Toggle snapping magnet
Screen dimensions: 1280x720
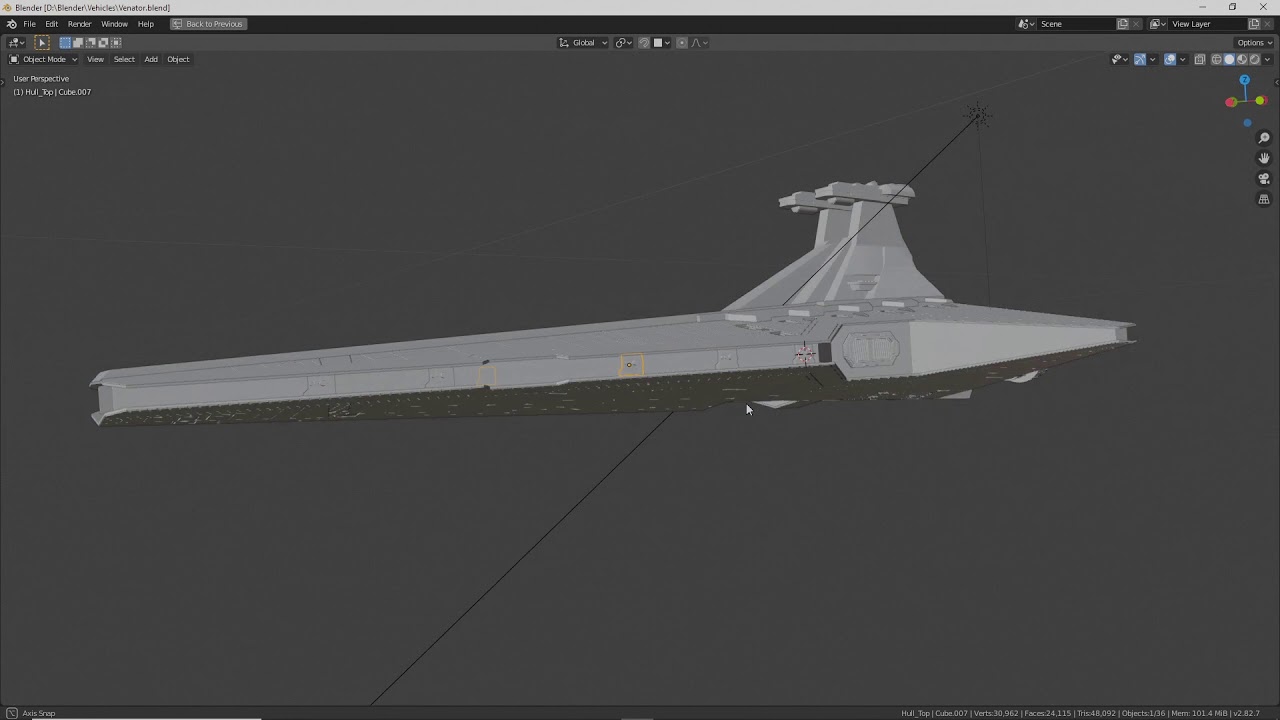(x=644, y=42)
